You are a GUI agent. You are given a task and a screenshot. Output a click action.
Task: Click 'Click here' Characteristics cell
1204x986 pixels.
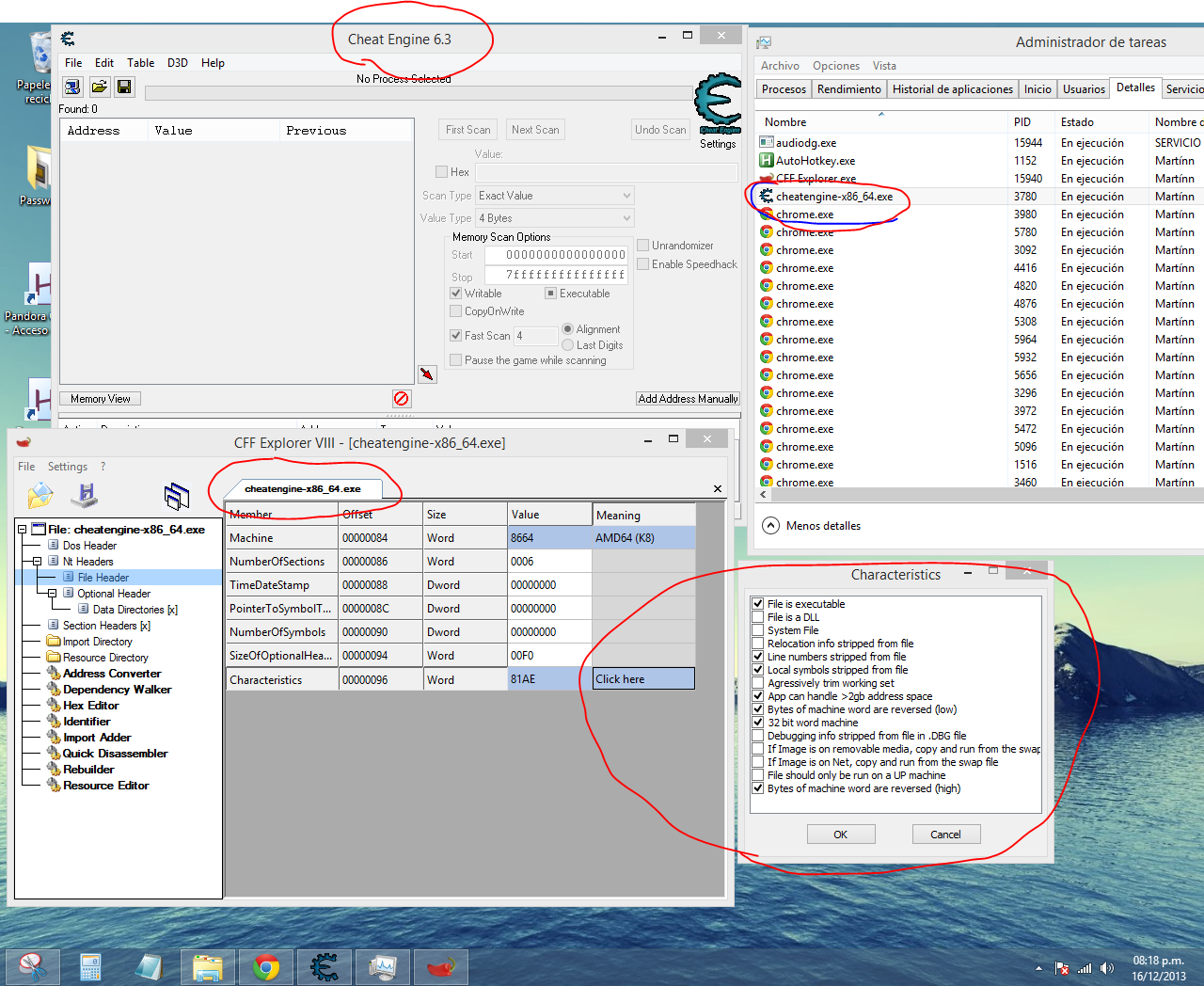click(644, 679)
